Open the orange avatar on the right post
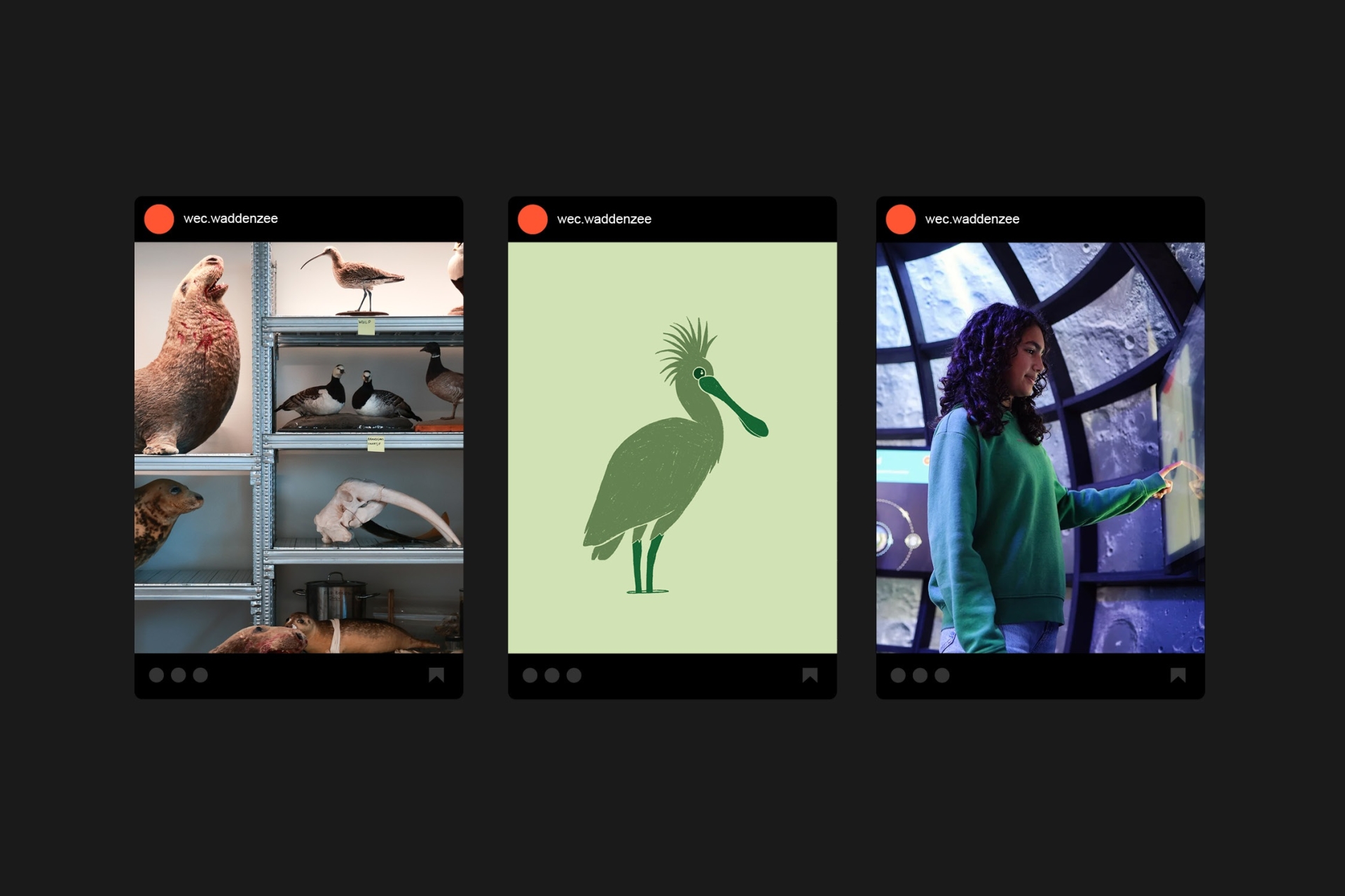This screenshot has width=1345, height=896. point(901,219)
